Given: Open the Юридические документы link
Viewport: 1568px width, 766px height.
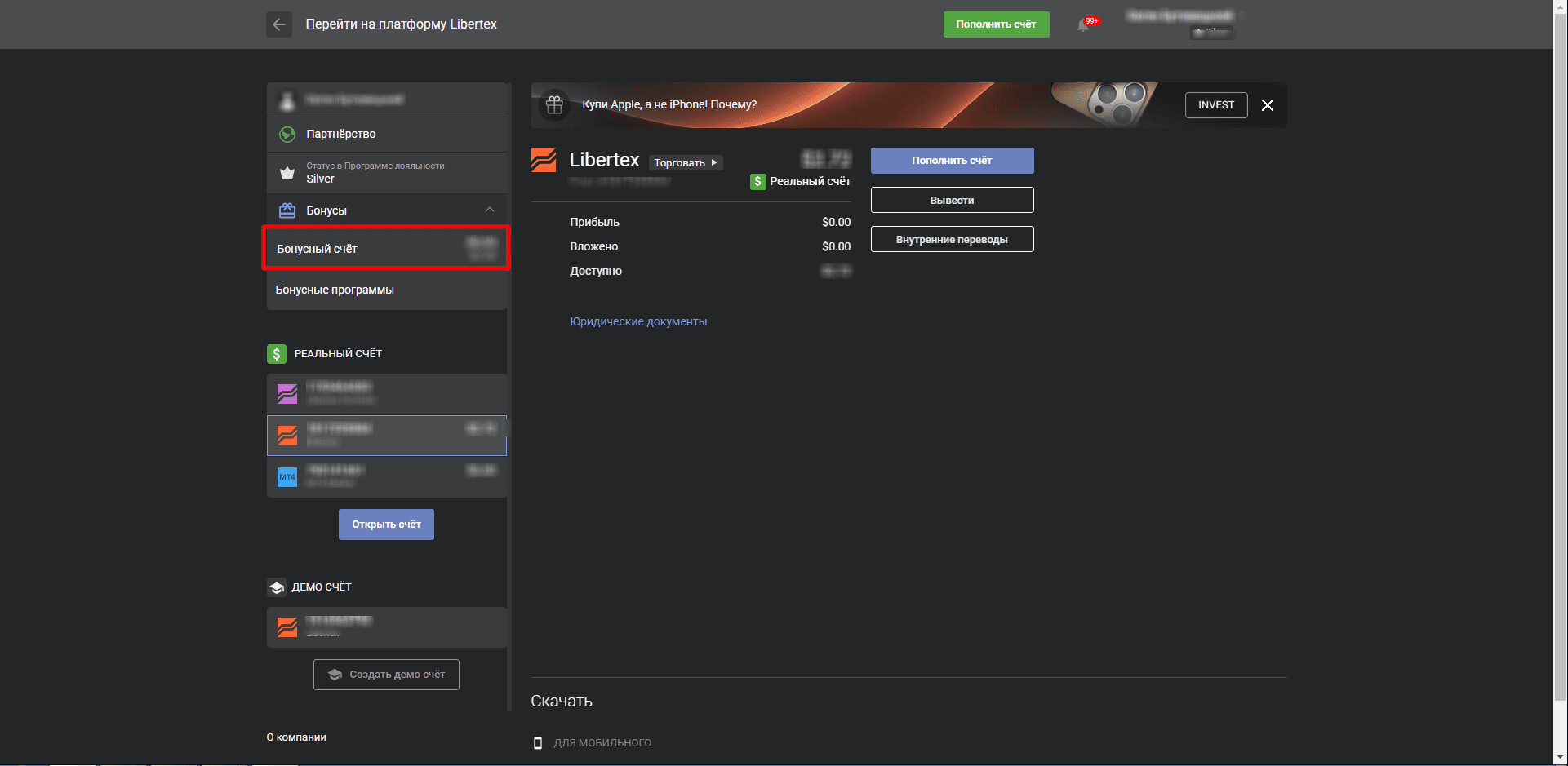Looking at the screenshot, I should pyautogui.click(x=638, y=321).
